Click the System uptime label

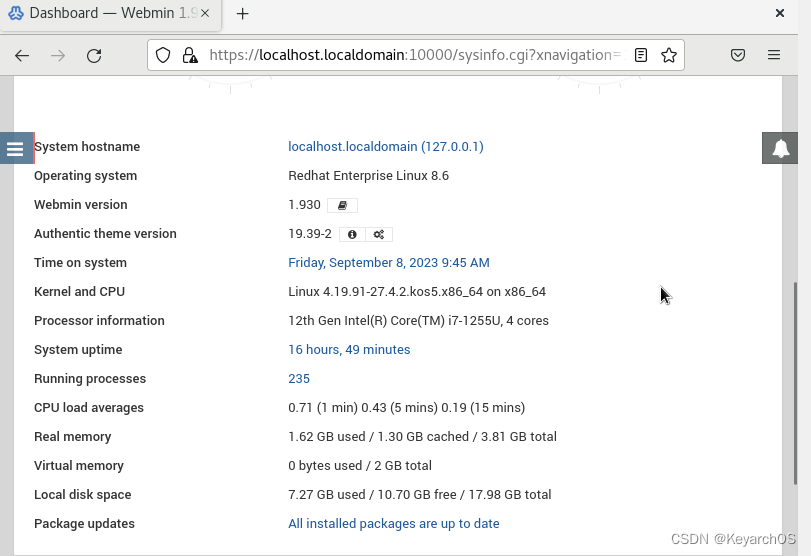tap(78, 350)
